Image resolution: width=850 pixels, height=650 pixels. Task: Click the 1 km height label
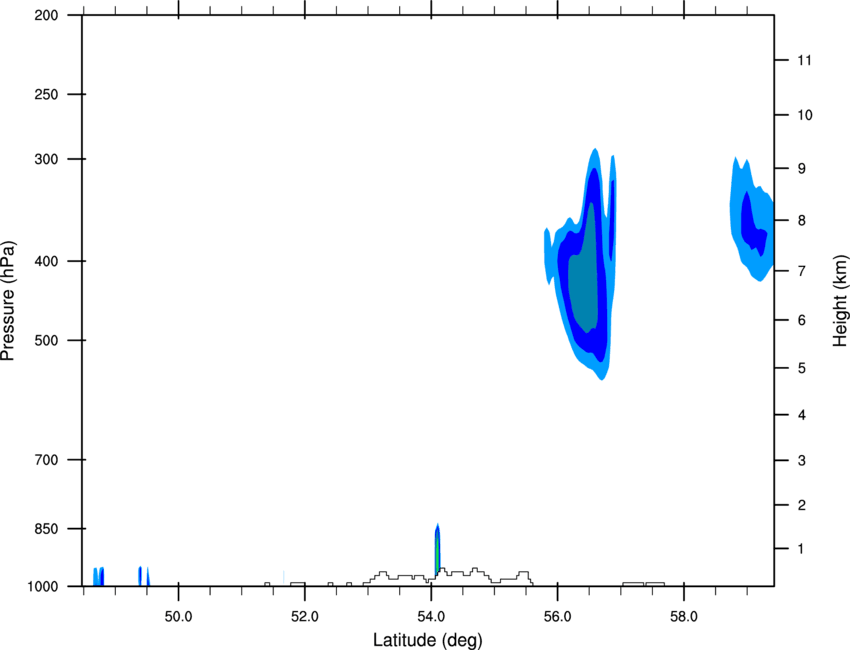[x=801, y=549]
